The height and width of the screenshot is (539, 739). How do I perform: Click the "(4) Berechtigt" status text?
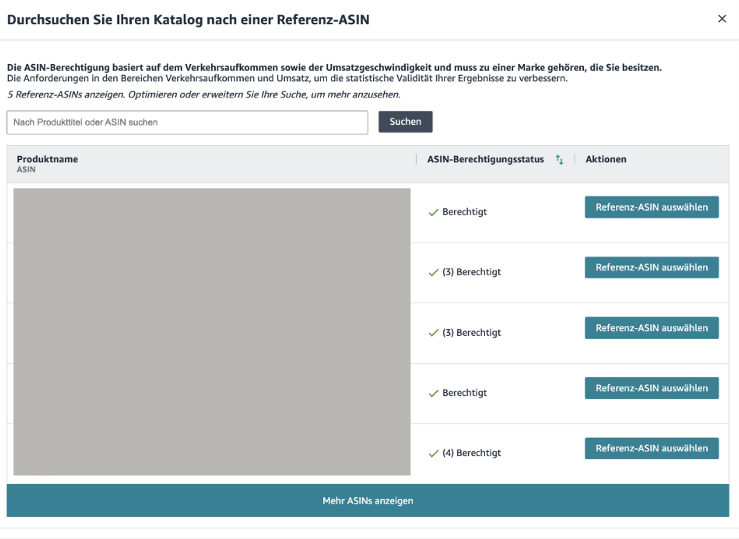(471, 453)
